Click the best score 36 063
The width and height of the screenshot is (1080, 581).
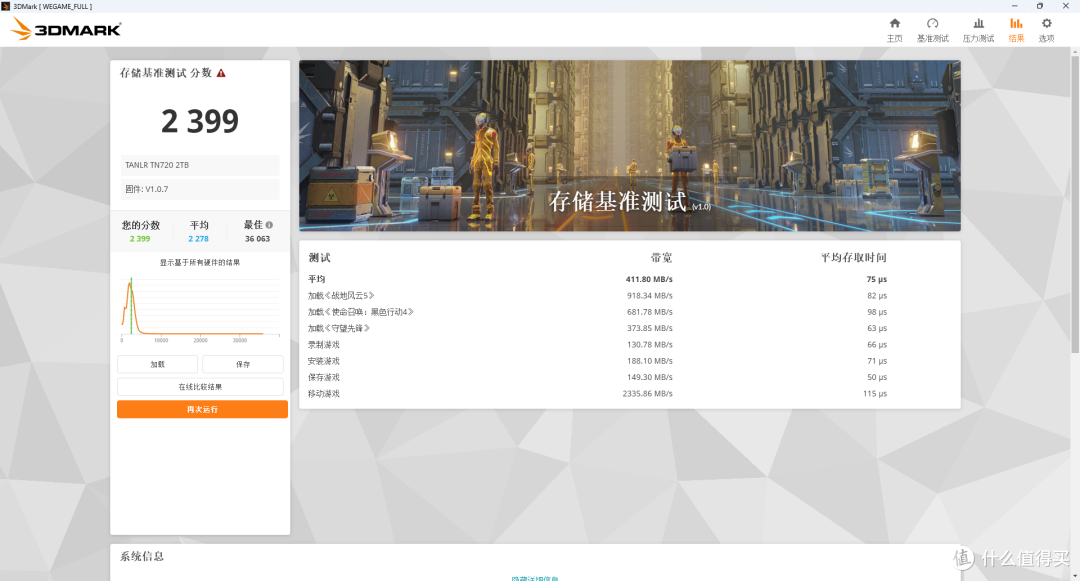(258, 239)
